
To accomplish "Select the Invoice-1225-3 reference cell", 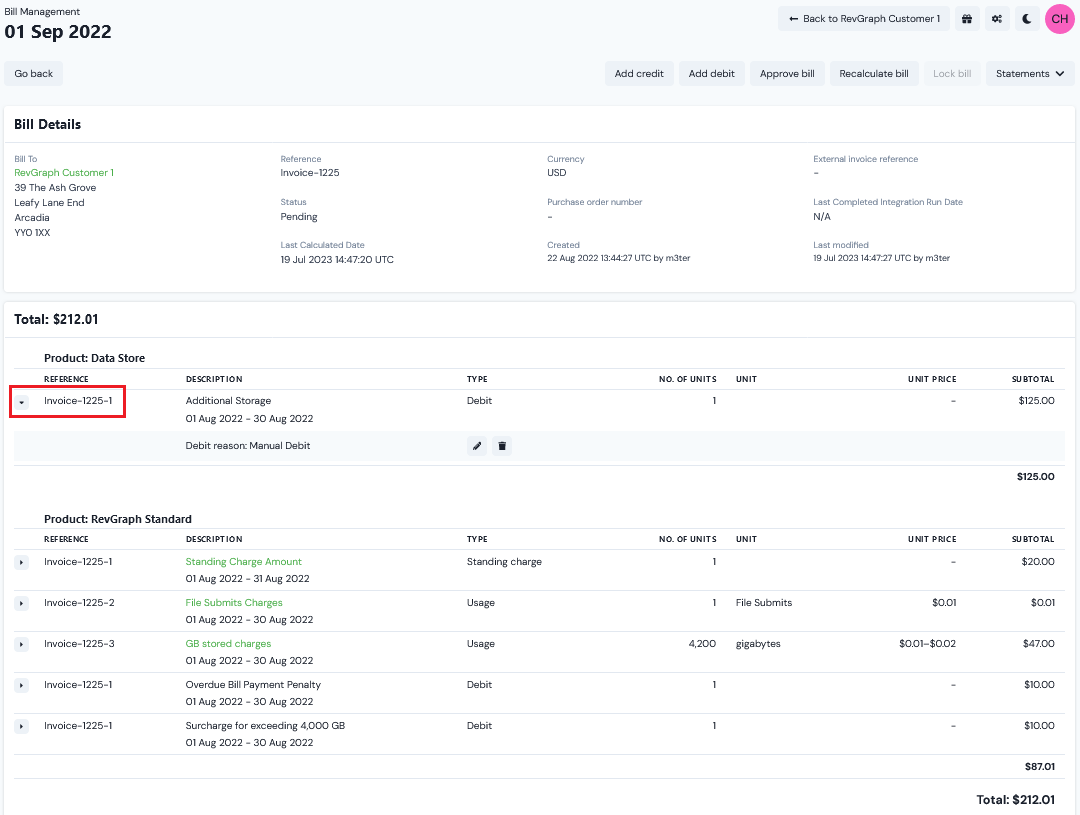I will [x=79, y=643].
